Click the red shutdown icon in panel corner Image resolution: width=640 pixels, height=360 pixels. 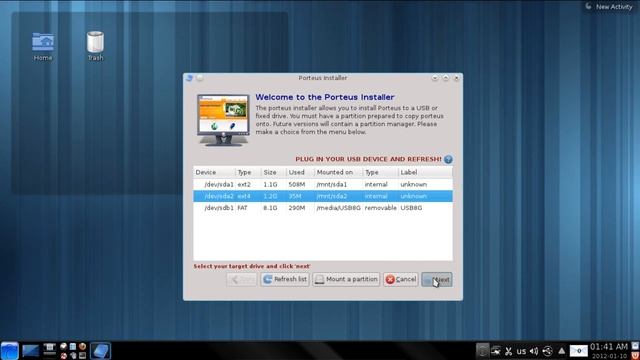pos(636,356)
